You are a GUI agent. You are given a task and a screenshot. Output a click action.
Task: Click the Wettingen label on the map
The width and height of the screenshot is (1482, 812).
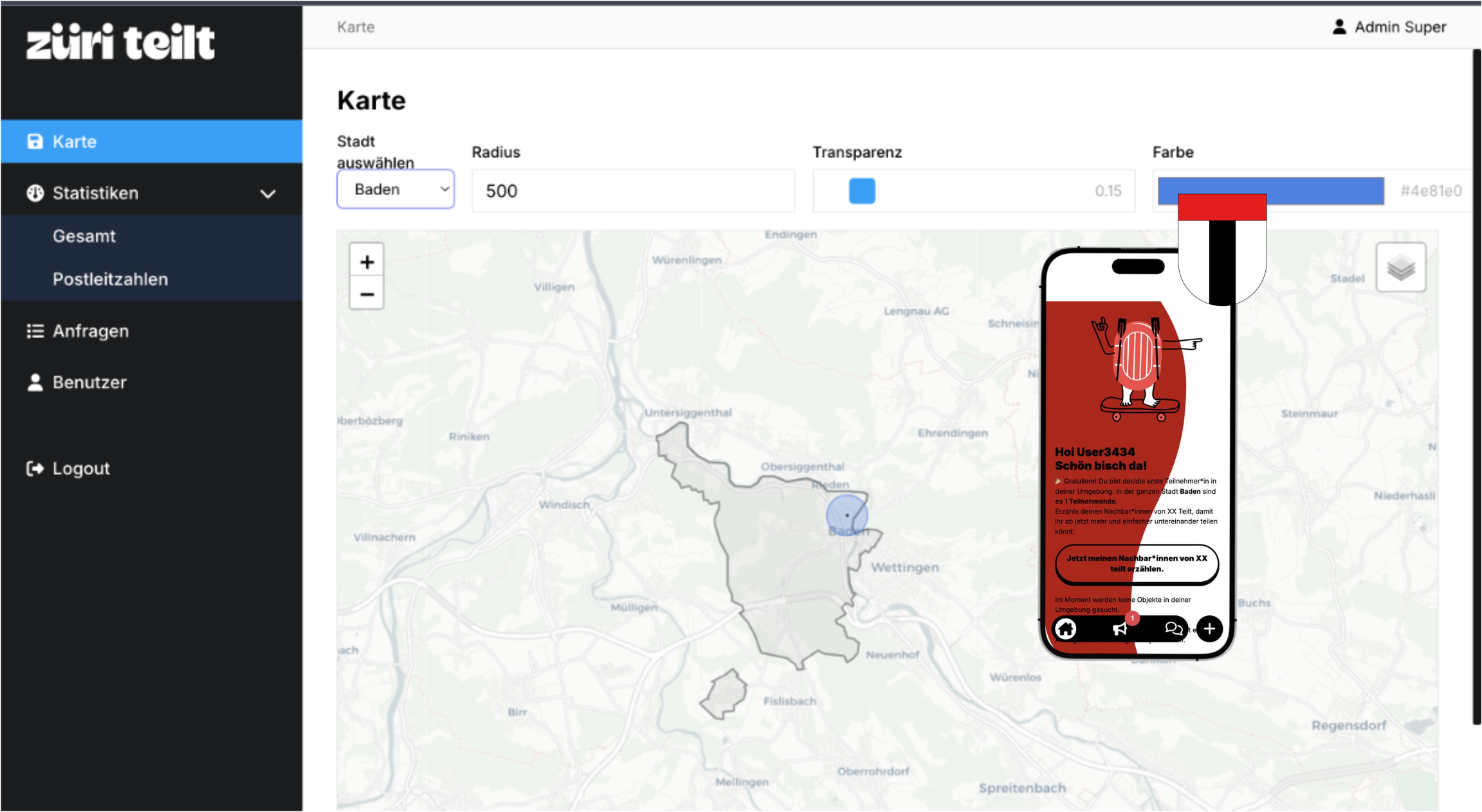pos(904,568)
